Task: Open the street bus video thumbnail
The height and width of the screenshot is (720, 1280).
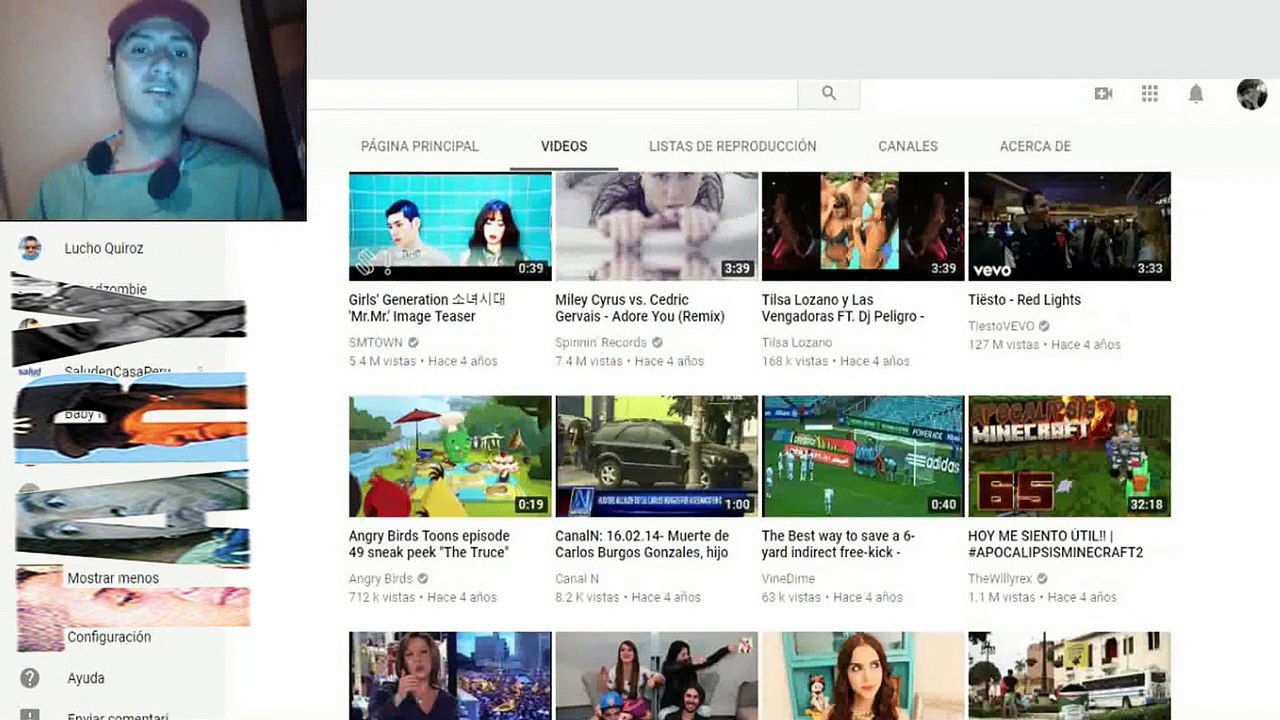Action: click(1069, 675)
